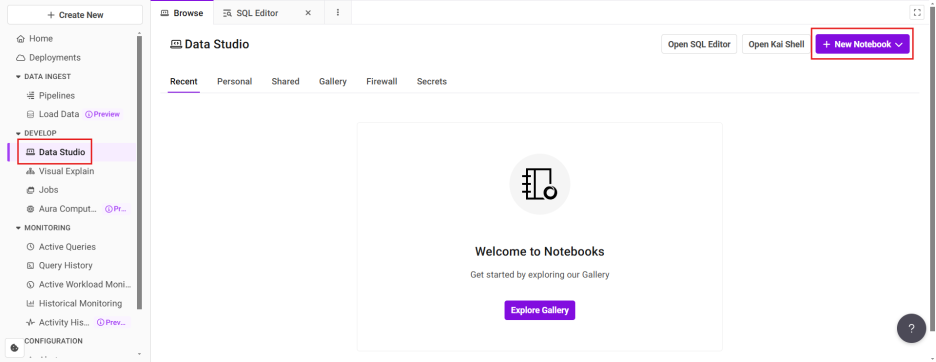Click the Create New button
Image resolution: width=936 pixels, height=362 pixels.
[75, 15]
